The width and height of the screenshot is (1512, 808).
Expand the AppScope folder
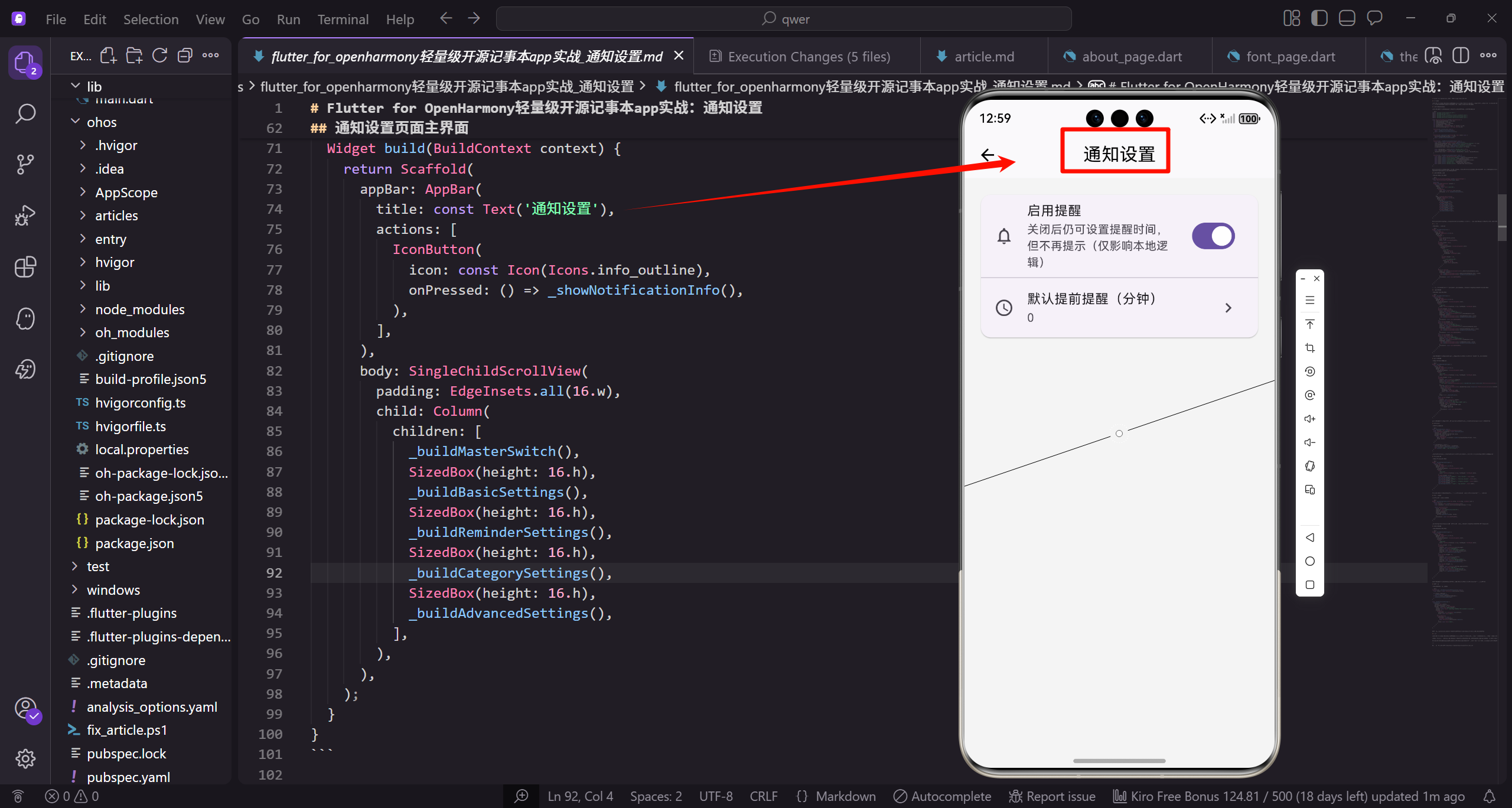coord(83,192)
